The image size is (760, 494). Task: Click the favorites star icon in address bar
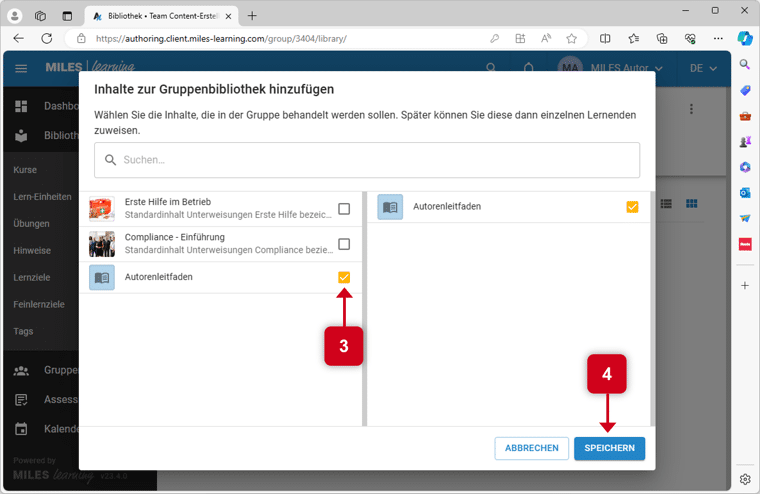(x=571, y=38)
